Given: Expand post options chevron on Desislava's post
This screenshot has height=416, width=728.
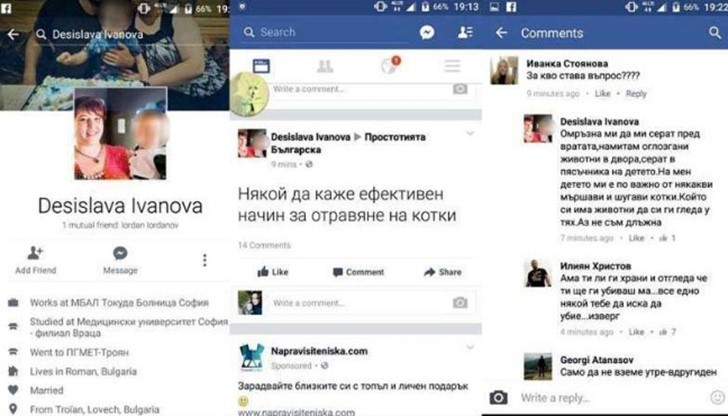Looking at the screenshot, I should pyautogui.click(x=470, y=134).
